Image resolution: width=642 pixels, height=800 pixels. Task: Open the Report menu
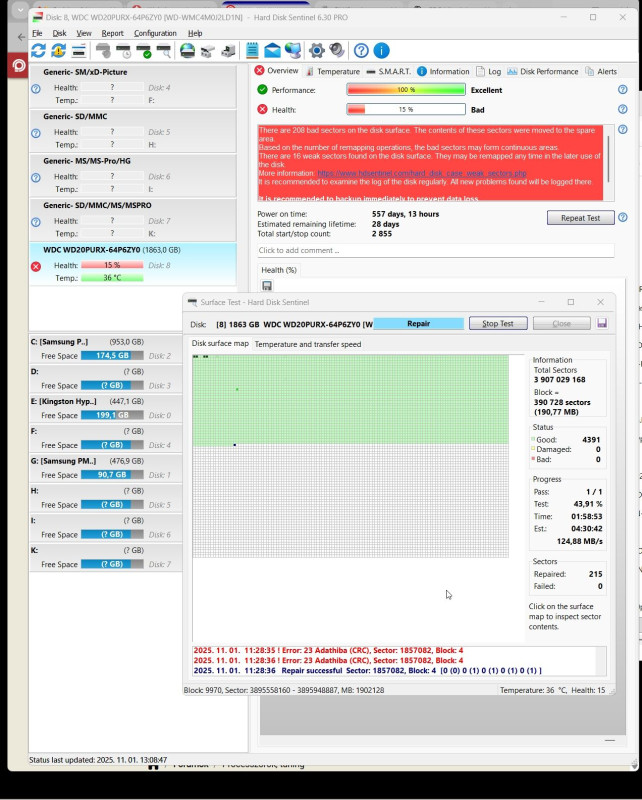click(112, 33)
